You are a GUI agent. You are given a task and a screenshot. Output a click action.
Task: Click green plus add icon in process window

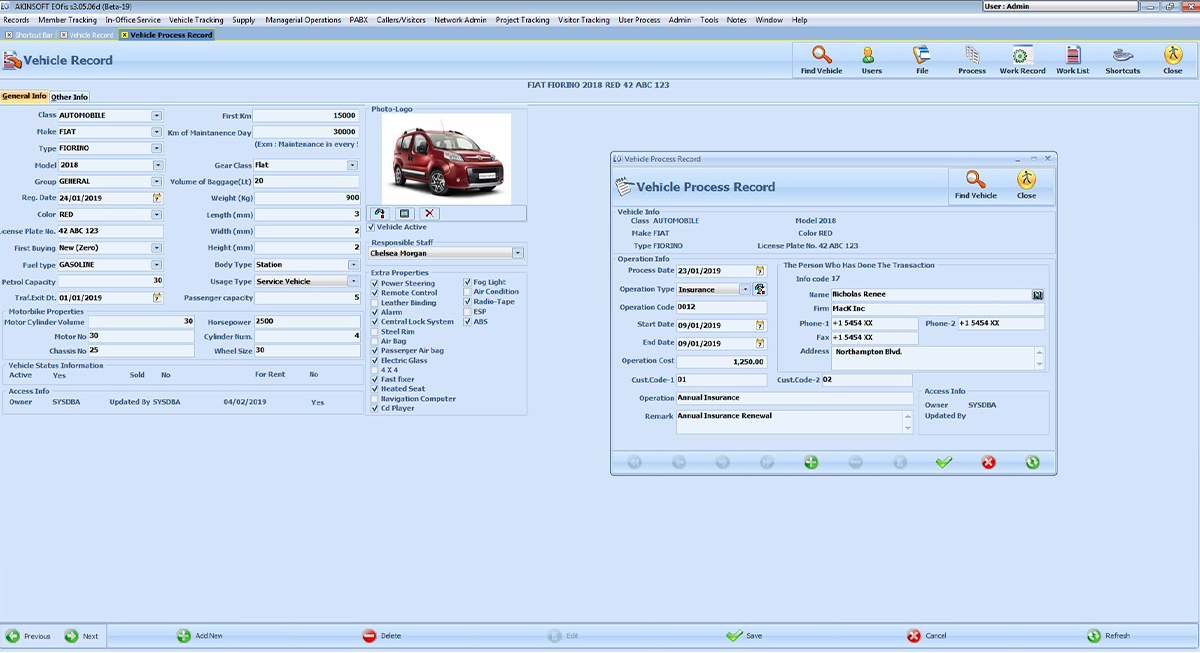(811, 462)
